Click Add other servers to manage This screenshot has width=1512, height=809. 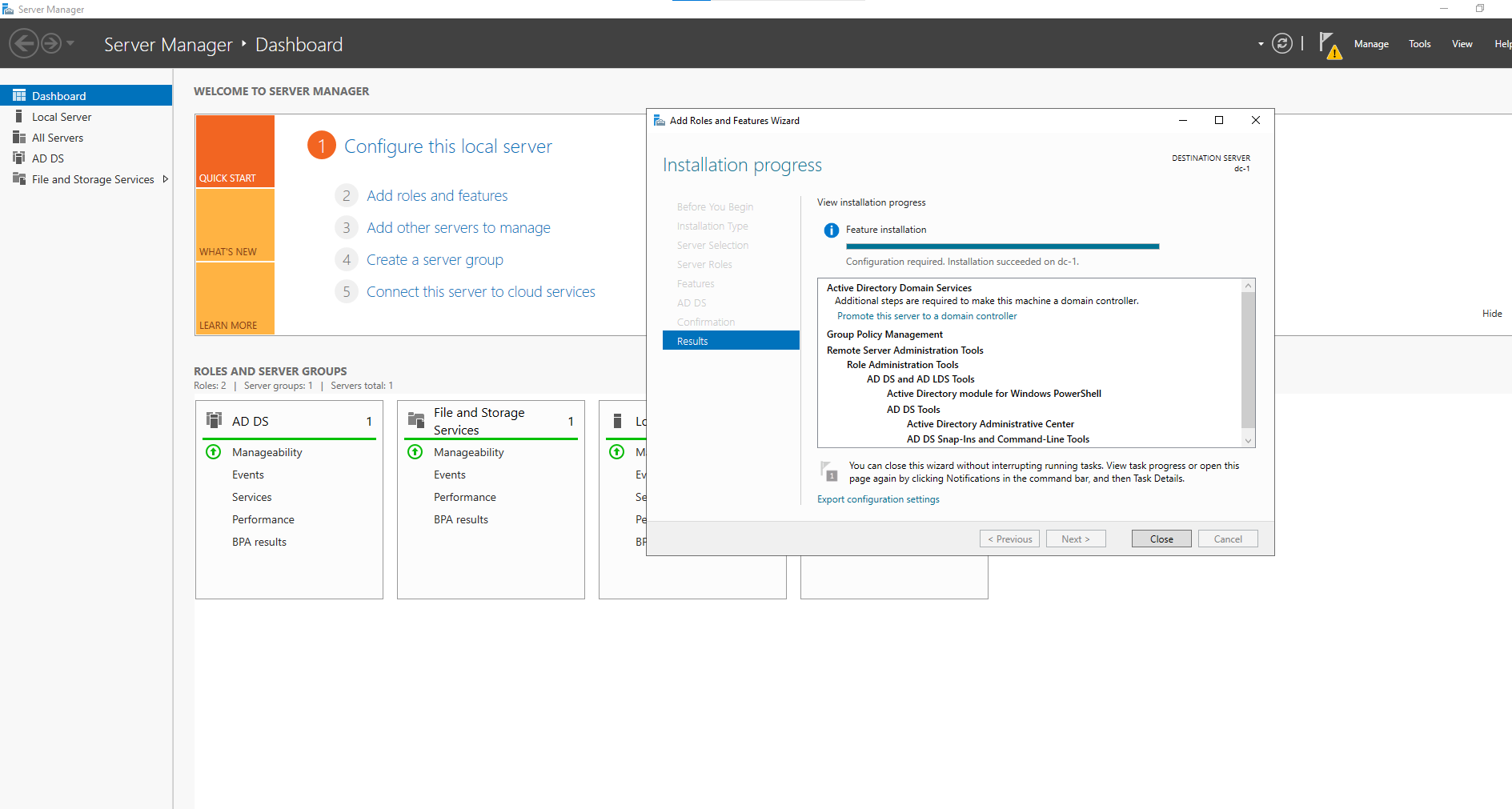(x=459, y=227)
